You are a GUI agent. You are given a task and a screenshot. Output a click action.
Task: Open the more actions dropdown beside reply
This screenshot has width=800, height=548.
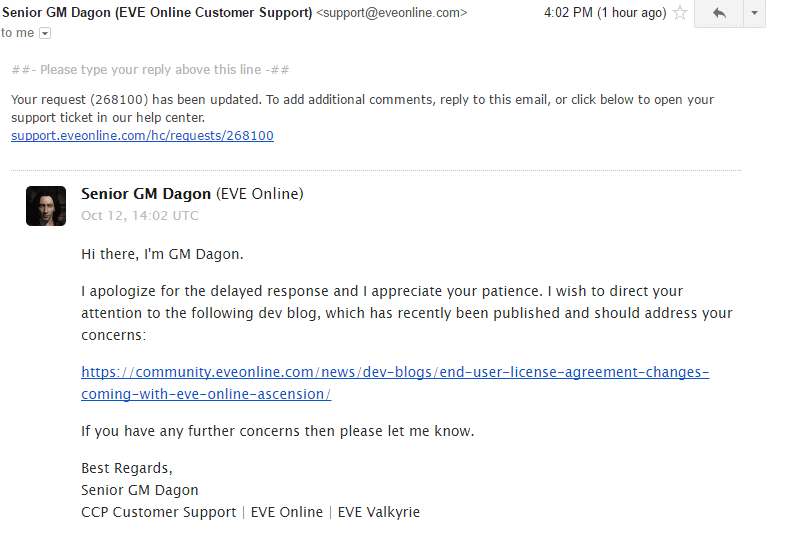pos(754,13)
